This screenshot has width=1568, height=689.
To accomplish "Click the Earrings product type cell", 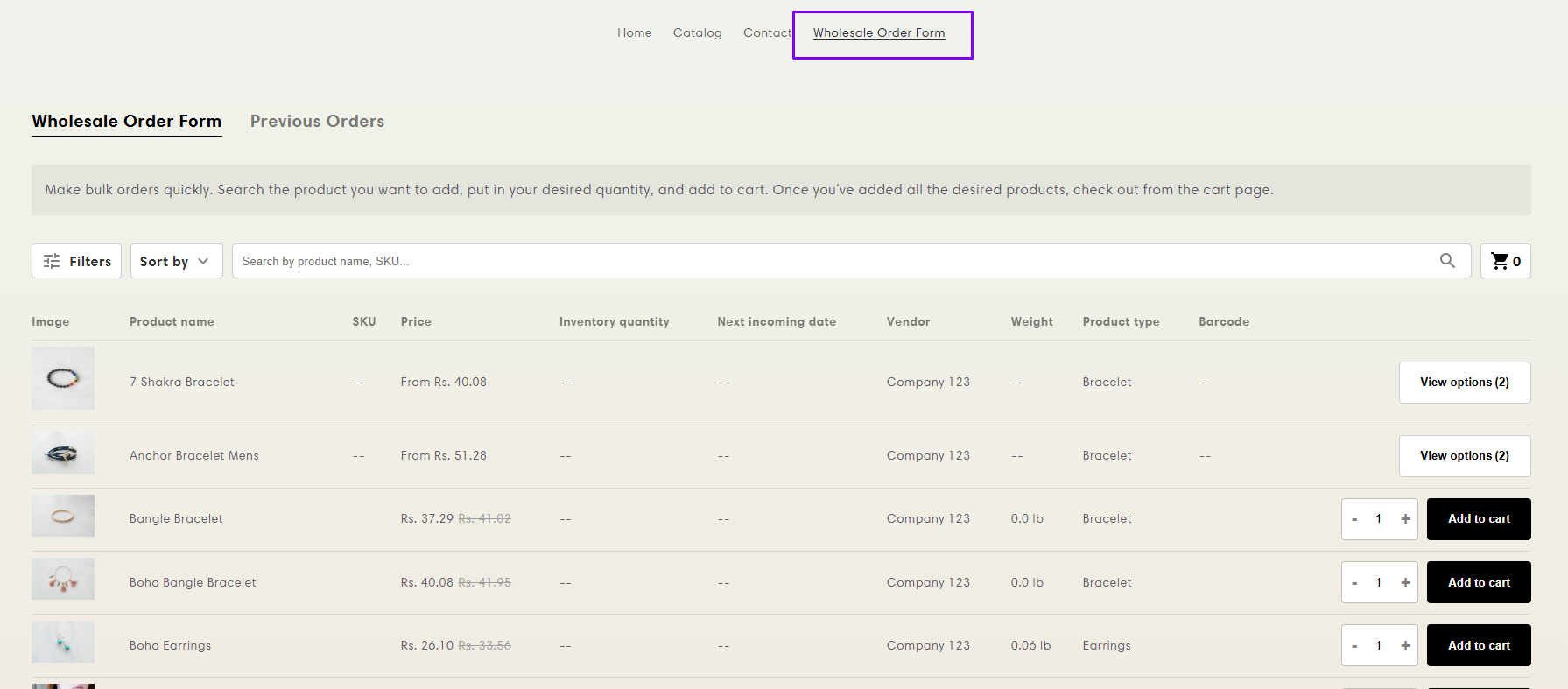I will [x=1107, y=645].
